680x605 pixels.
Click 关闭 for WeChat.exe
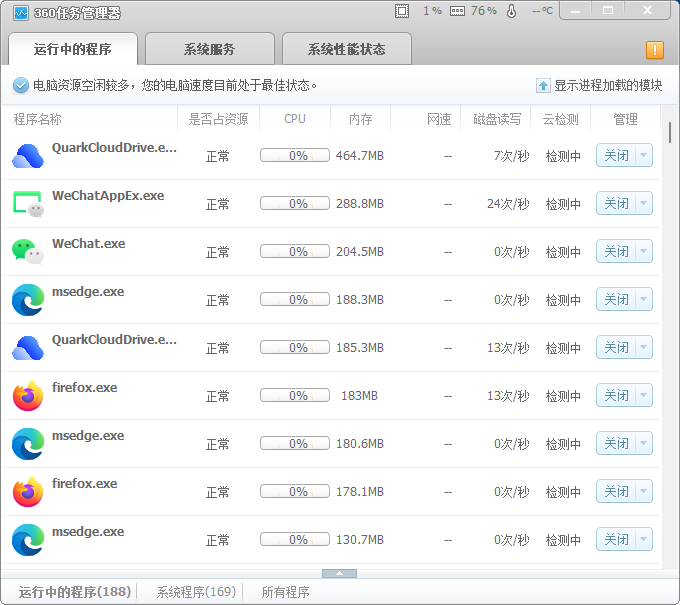coord(616,252)
